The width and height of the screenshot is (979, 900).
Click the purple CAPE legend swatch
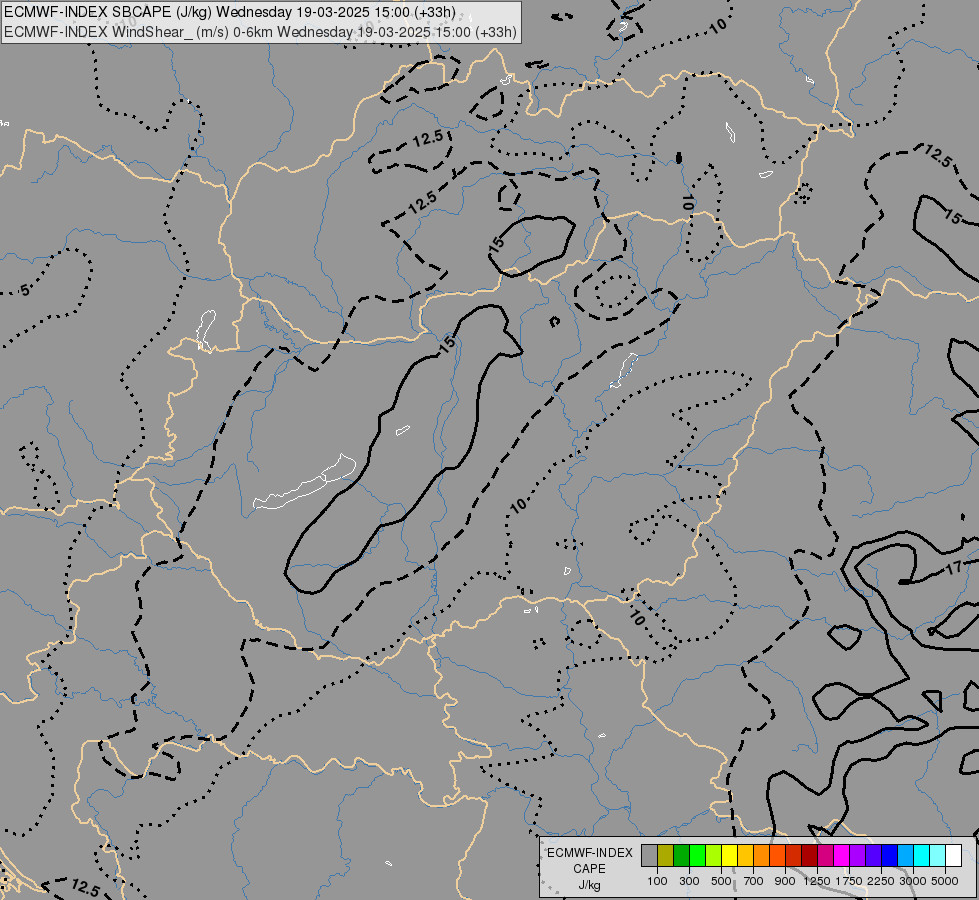(858, 856)
